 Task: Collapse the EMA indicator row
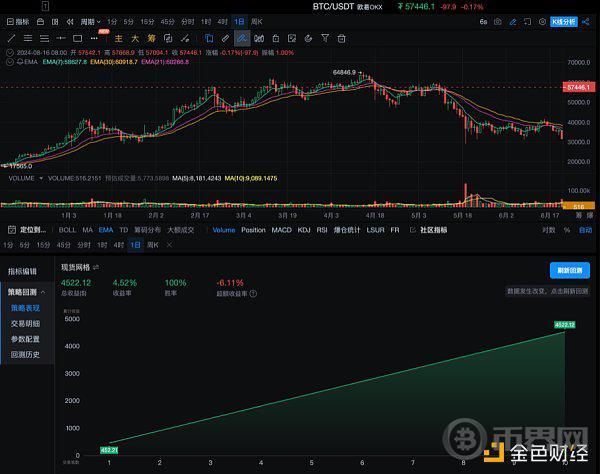click(10, 62)
